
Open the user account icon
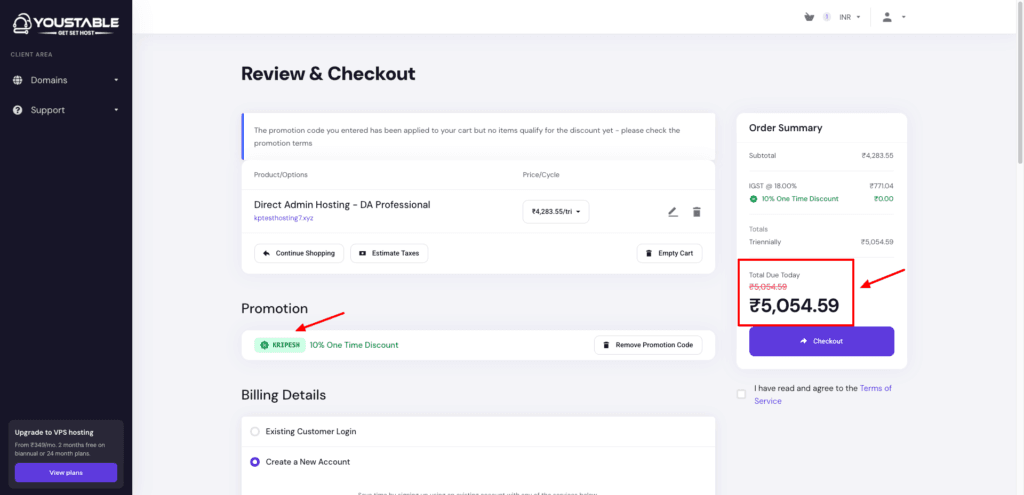(887, 17)
